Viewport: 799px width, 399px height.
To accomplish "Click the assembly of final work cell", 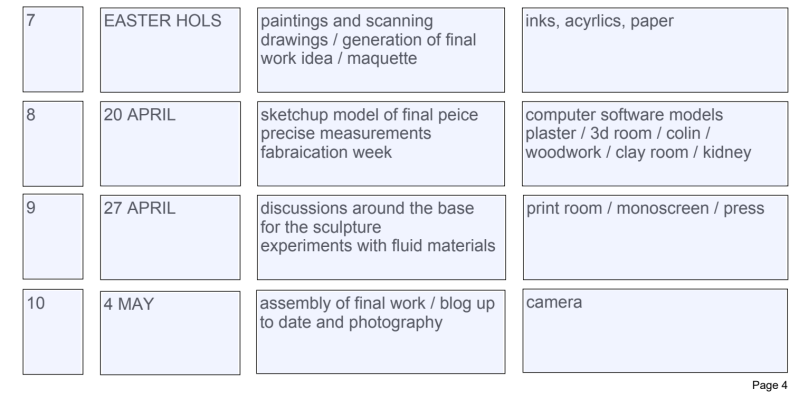I will click(x=381, y=332).
